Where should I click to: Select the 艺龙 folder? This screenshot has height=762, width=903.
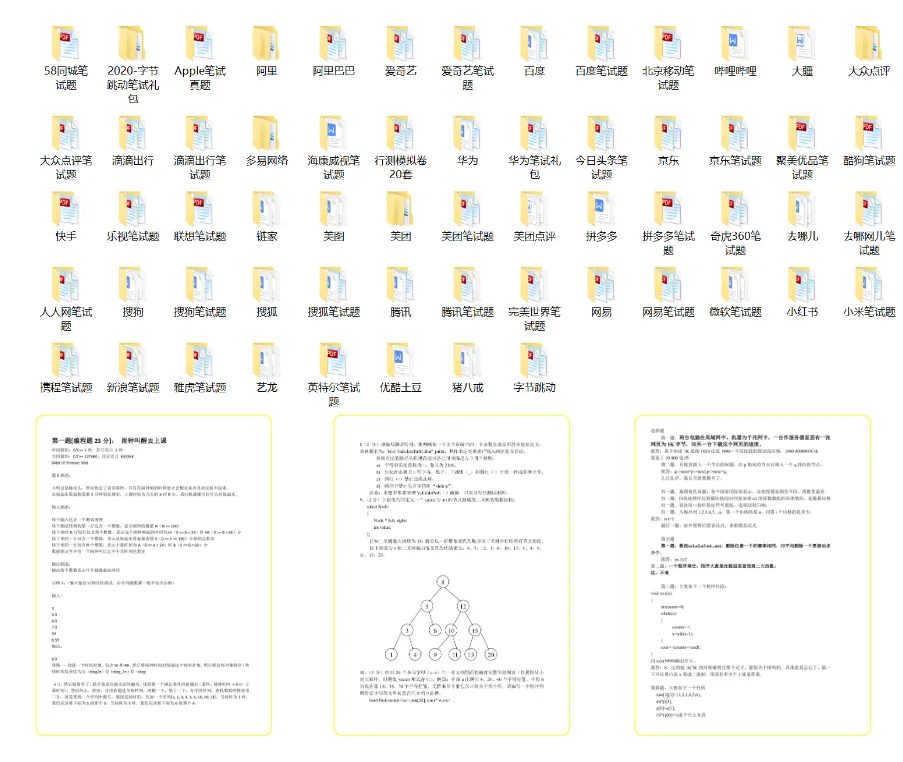tap(267, 361)
